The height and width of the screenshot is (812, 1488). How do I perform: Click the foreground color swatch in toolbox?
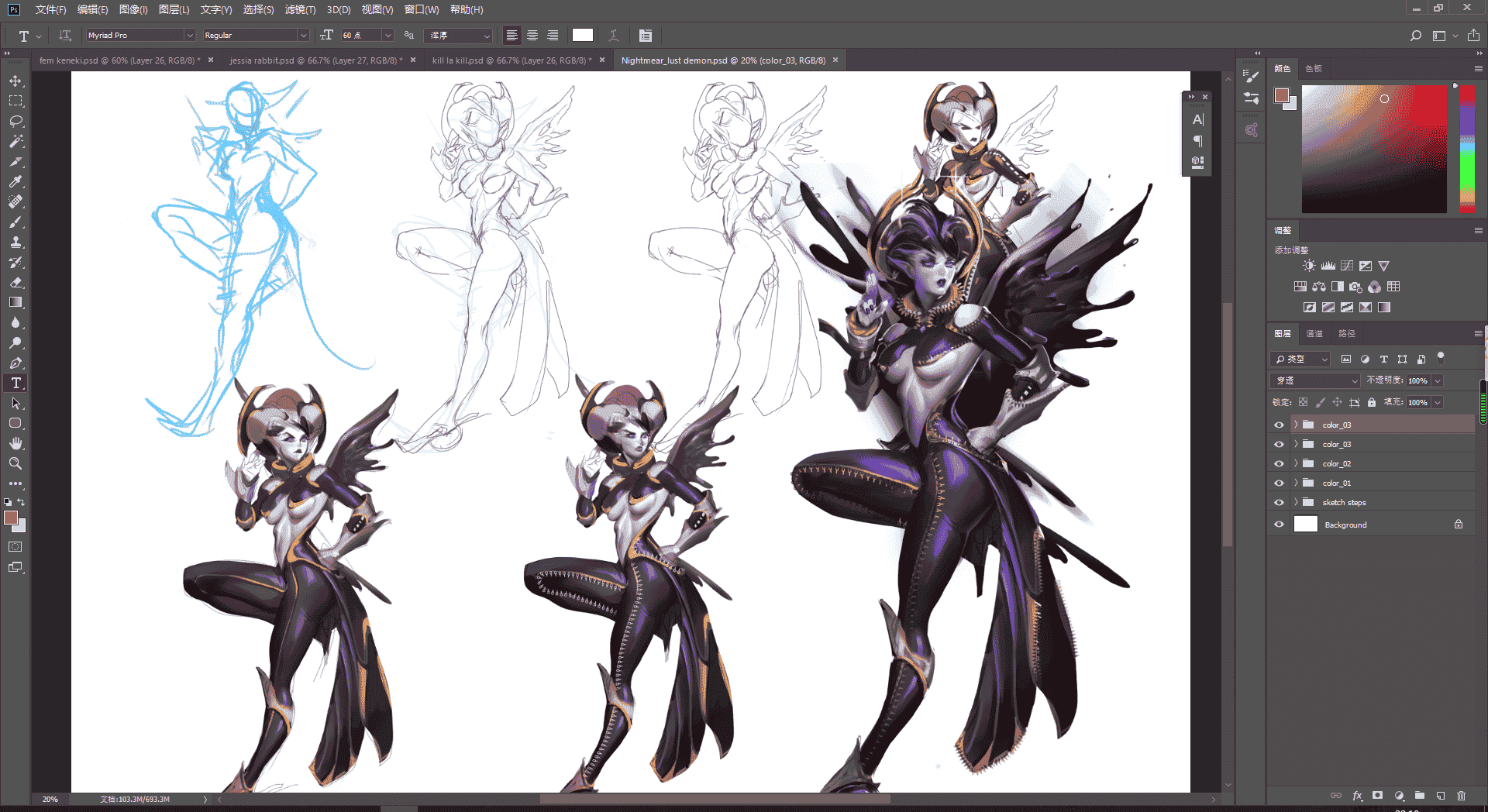tap(10, 518)
